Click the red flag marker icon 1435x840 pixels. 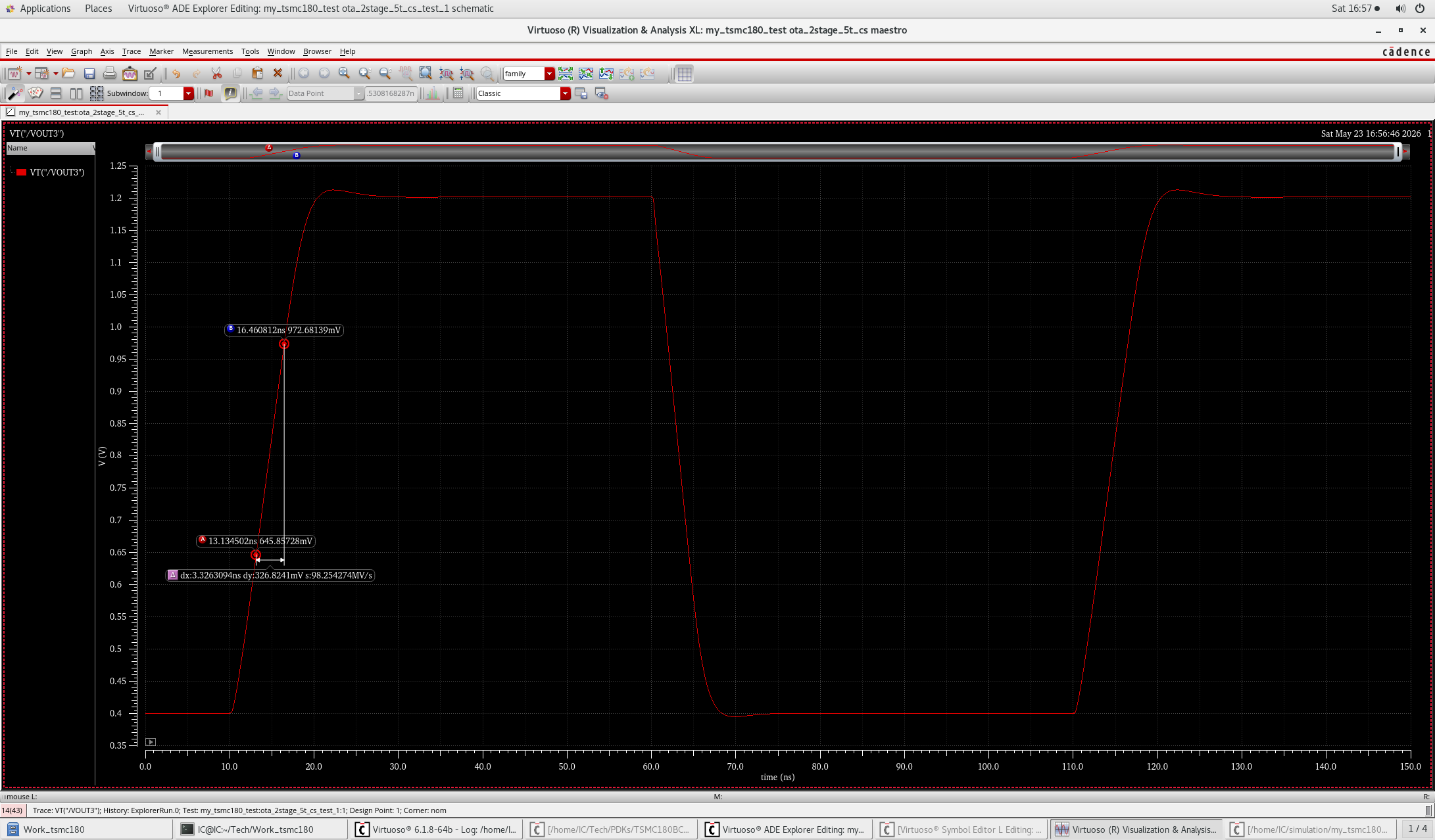coord(209,93)
